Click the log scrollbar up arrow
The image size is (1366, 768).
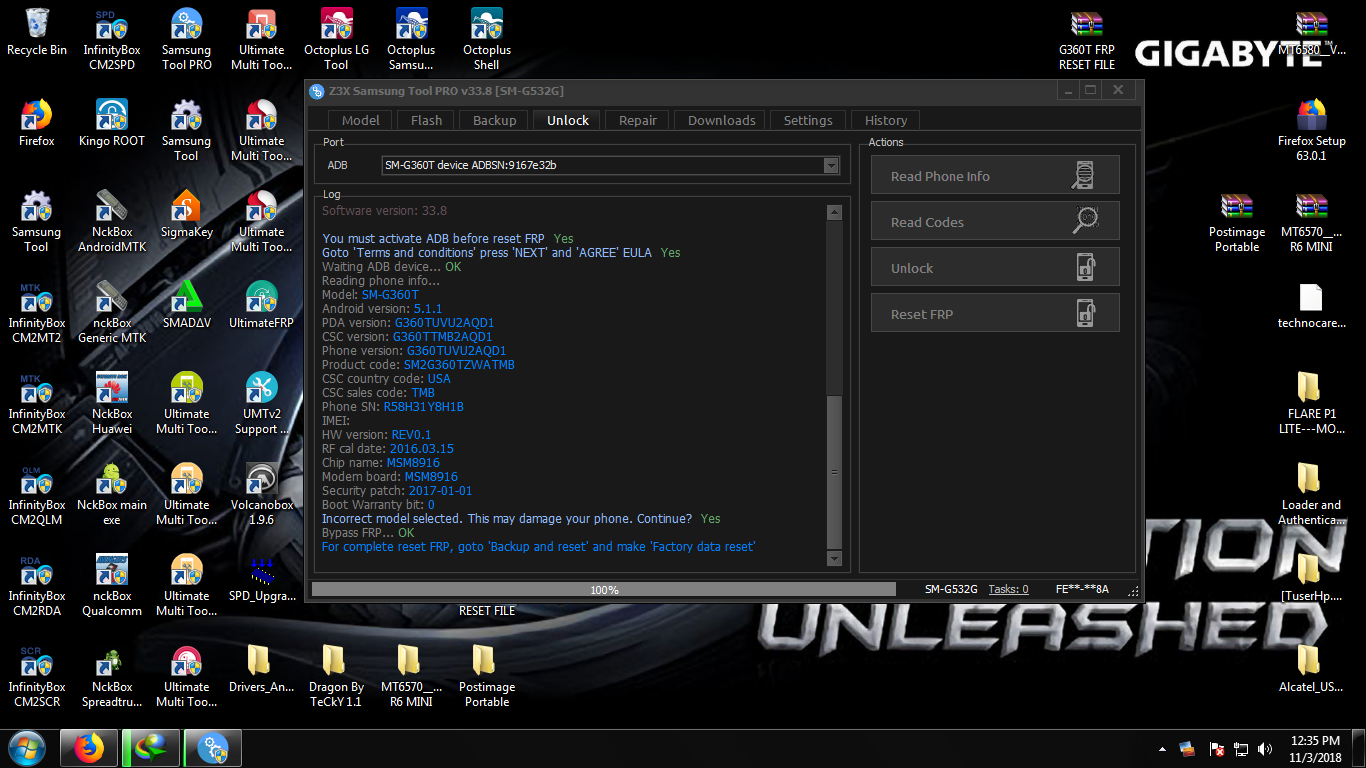pos(835,212)
